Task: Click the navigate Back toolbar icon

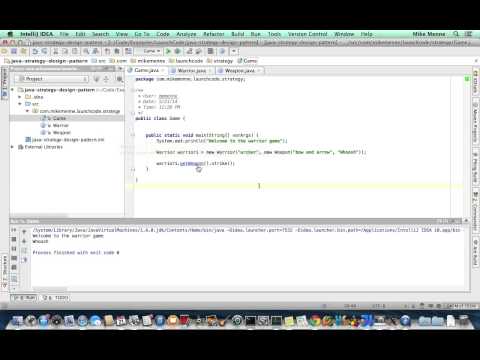Action: (x=107, y=51)
